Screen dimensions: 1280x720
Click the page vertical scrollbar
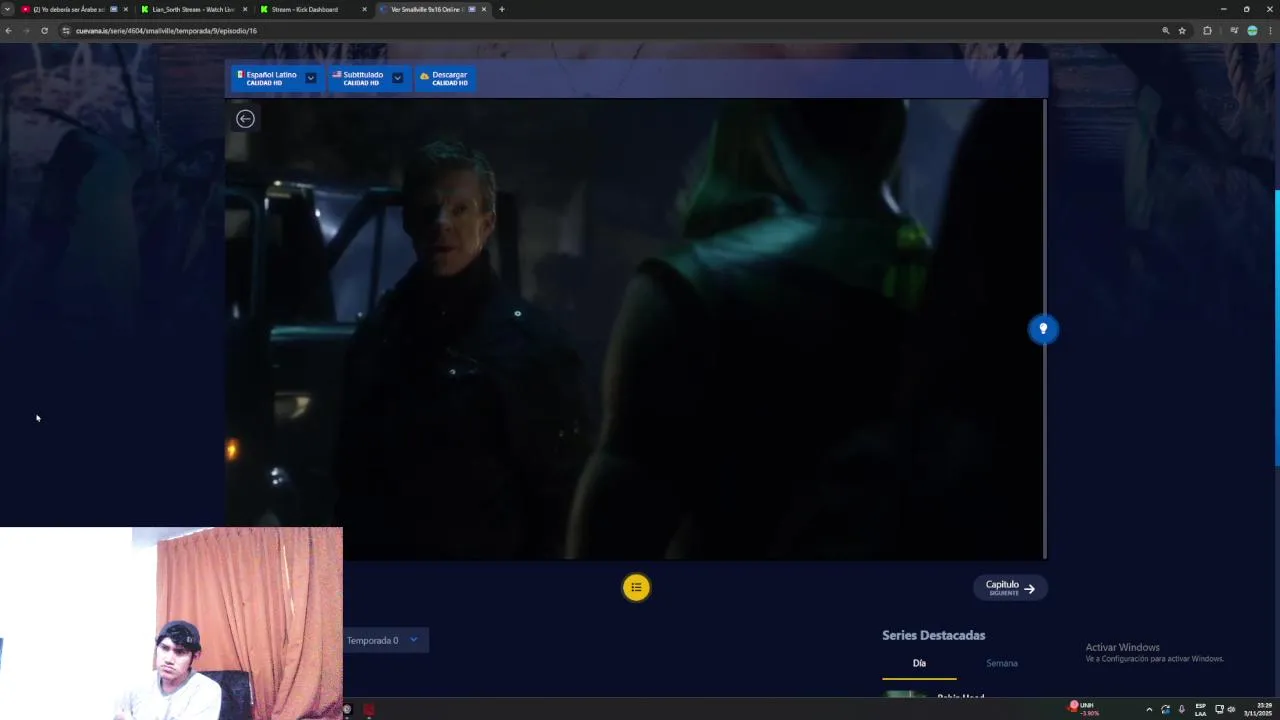1277,327
